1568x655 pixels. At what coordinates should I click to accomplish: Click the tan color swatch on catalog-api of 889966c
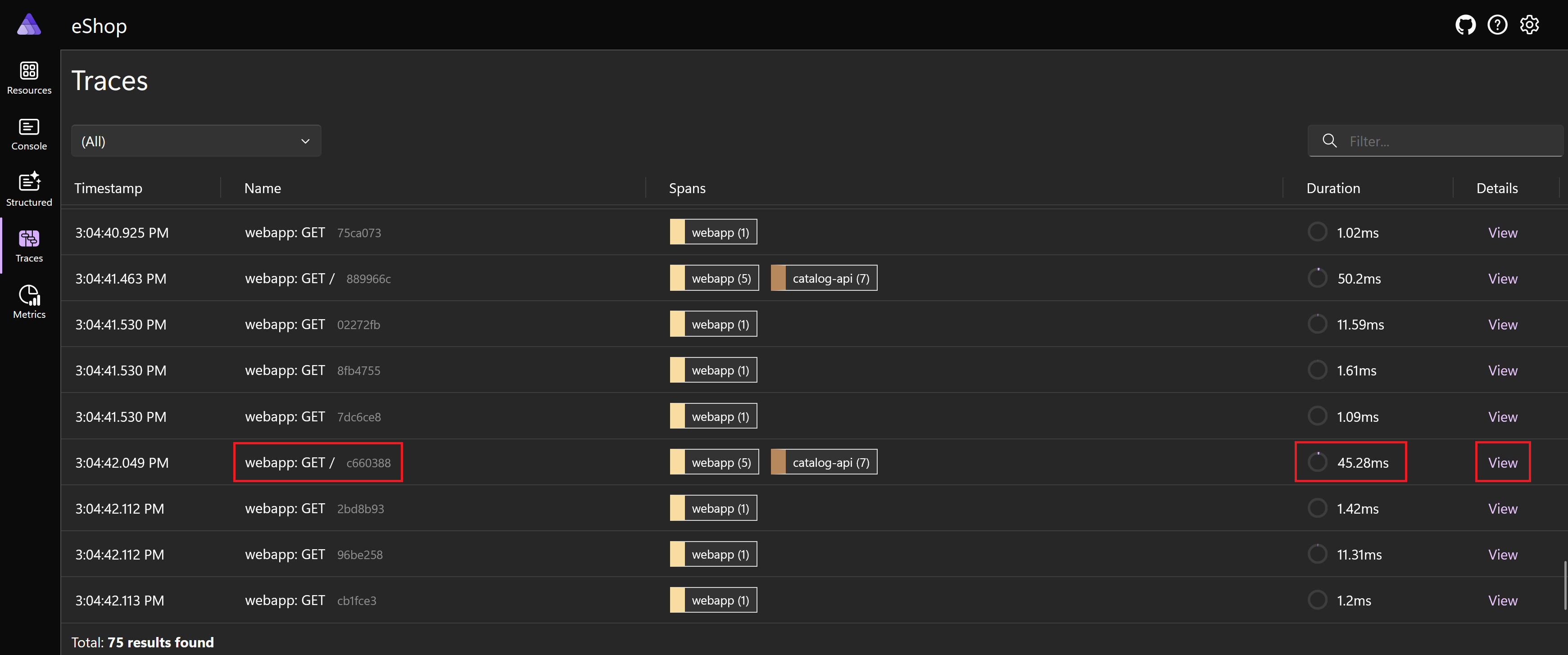coord(778,278)
